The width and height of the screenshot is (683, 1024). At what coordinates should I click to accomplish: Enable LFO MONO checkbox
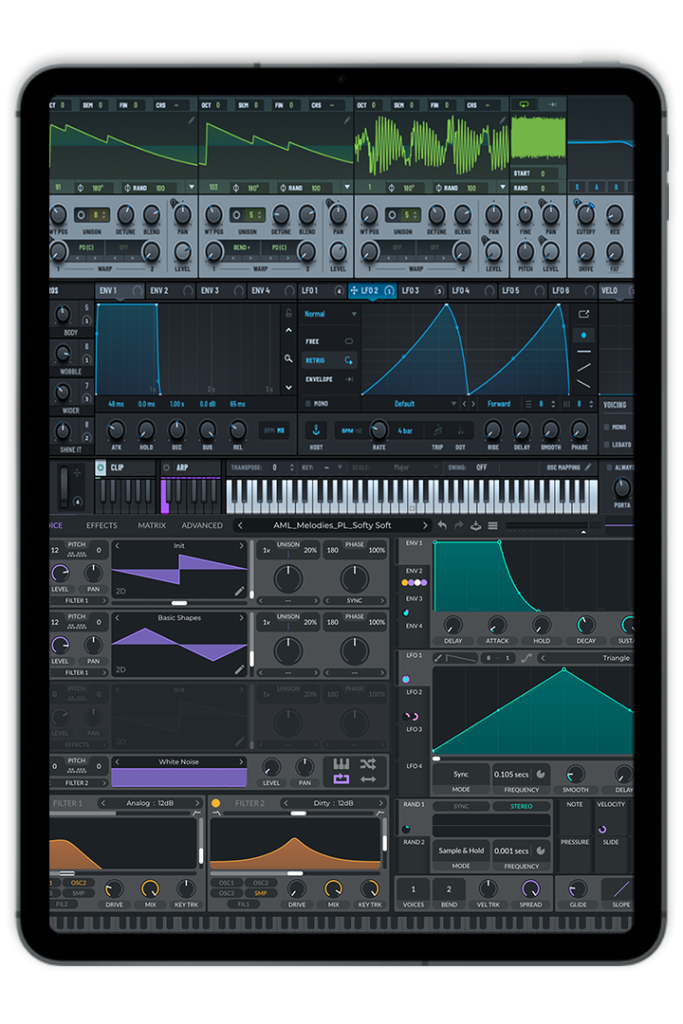pyautogui.click(x=308, y=404)
